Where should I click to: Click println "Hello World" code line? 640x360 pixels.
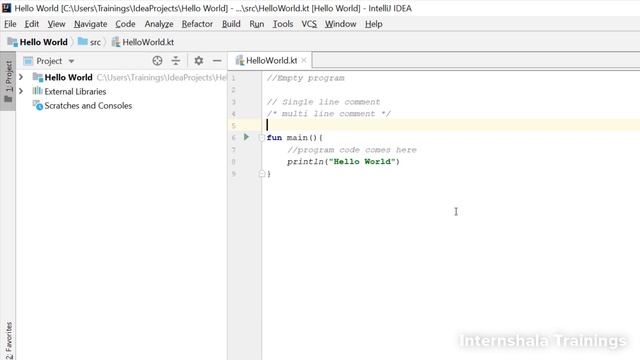tap(343, 162)
